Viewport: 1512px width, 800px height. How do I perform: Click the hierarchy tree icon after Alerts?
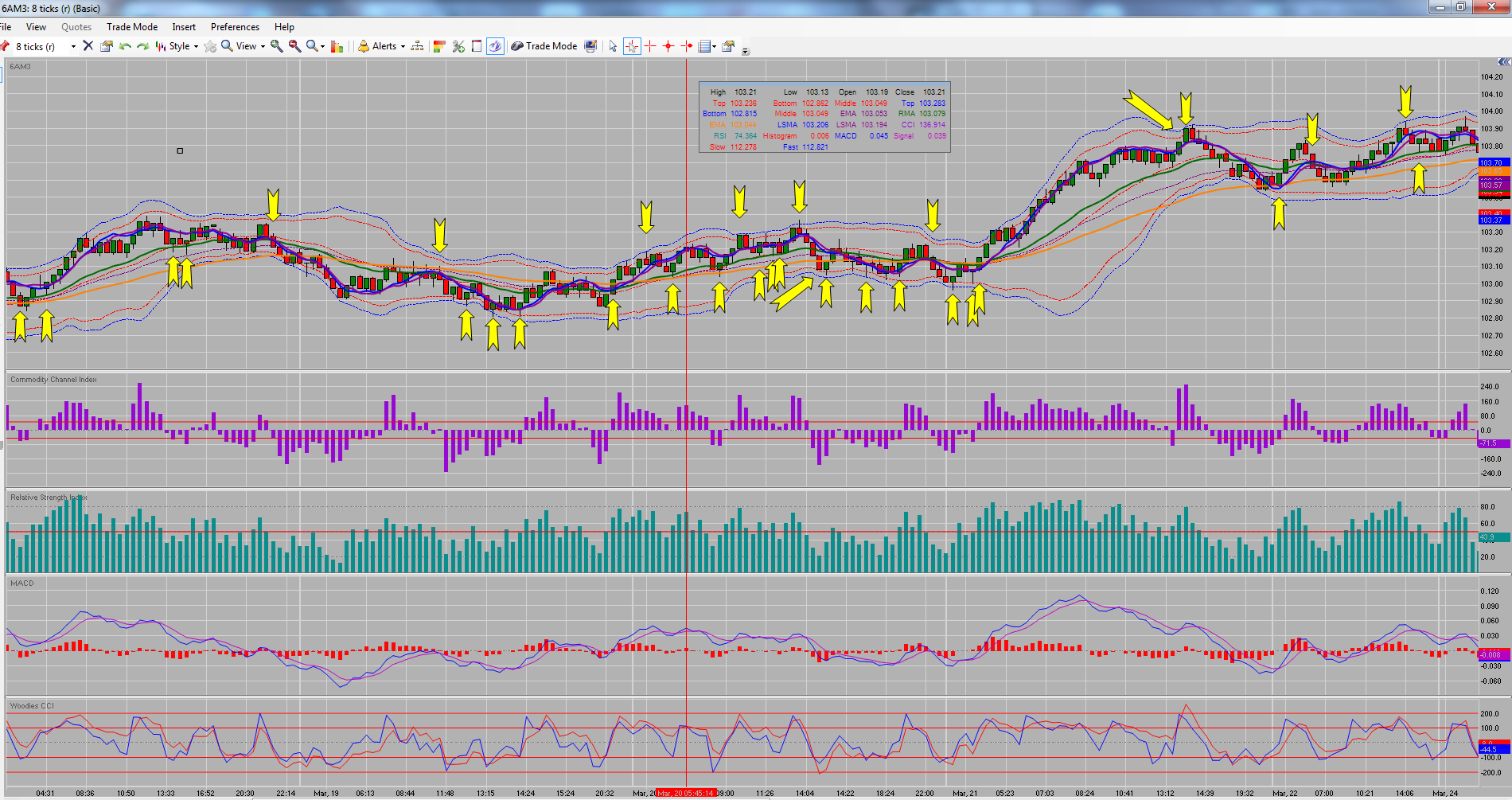[417, 46]
